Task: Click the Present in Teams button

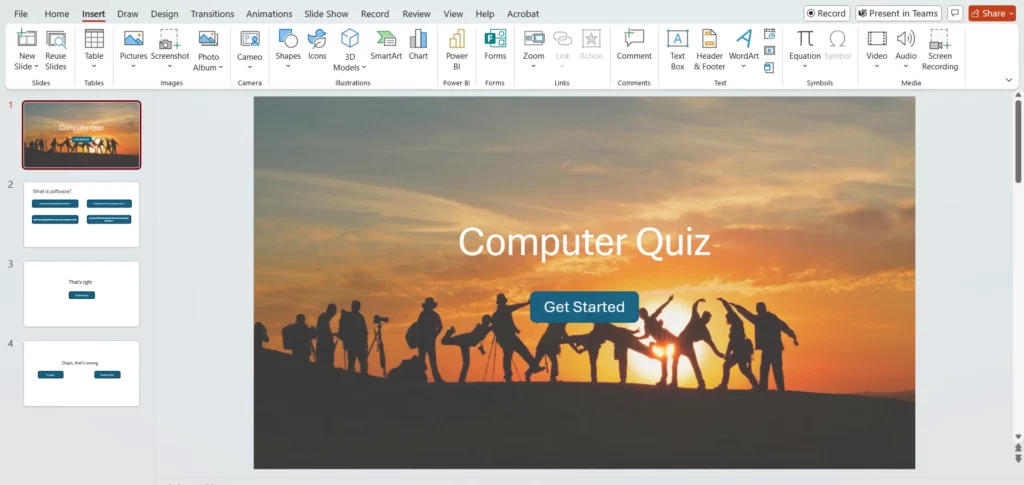Action: [897, 13]
